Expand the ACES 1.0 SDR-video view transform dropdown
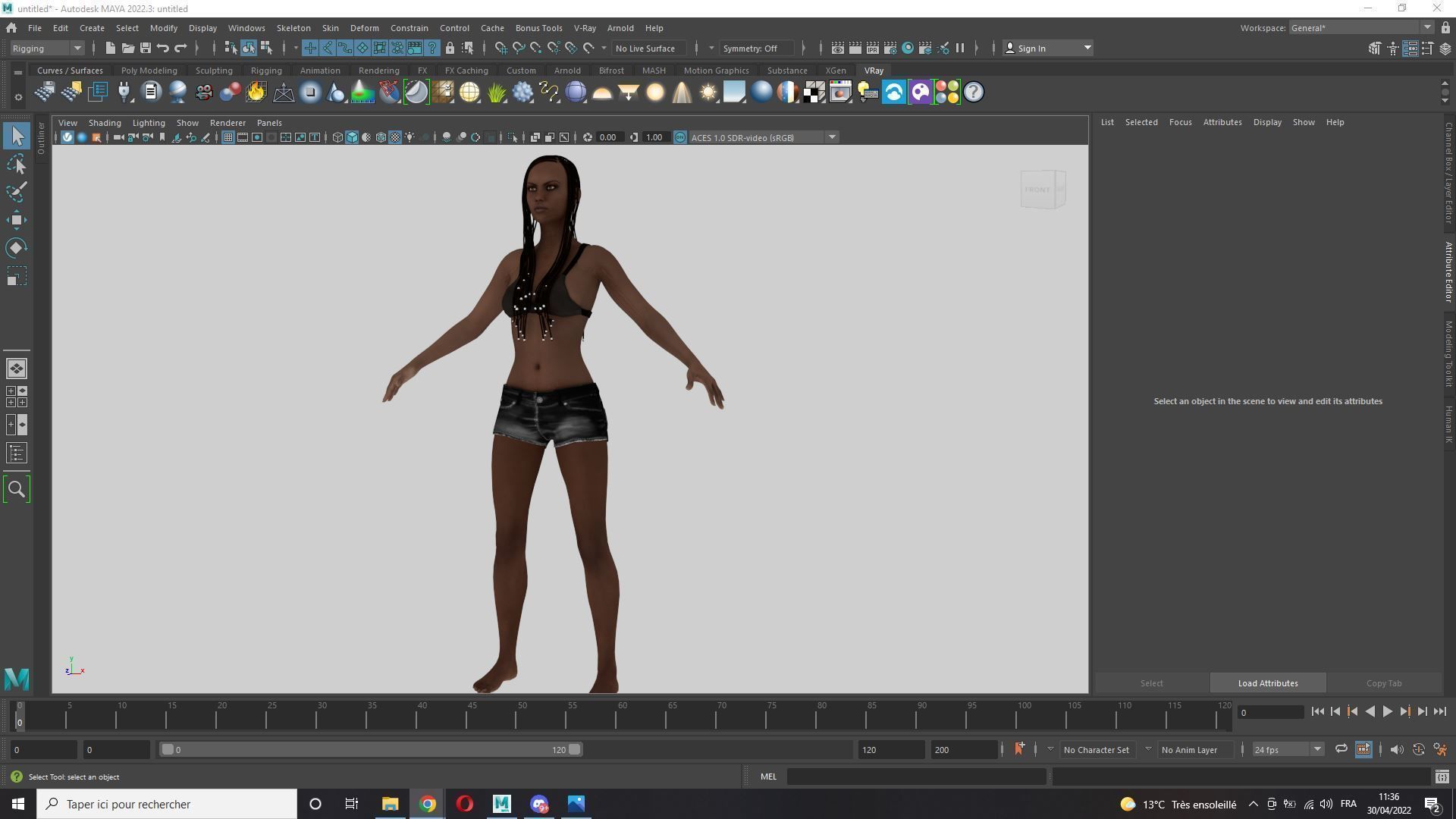 coord(832,137)
